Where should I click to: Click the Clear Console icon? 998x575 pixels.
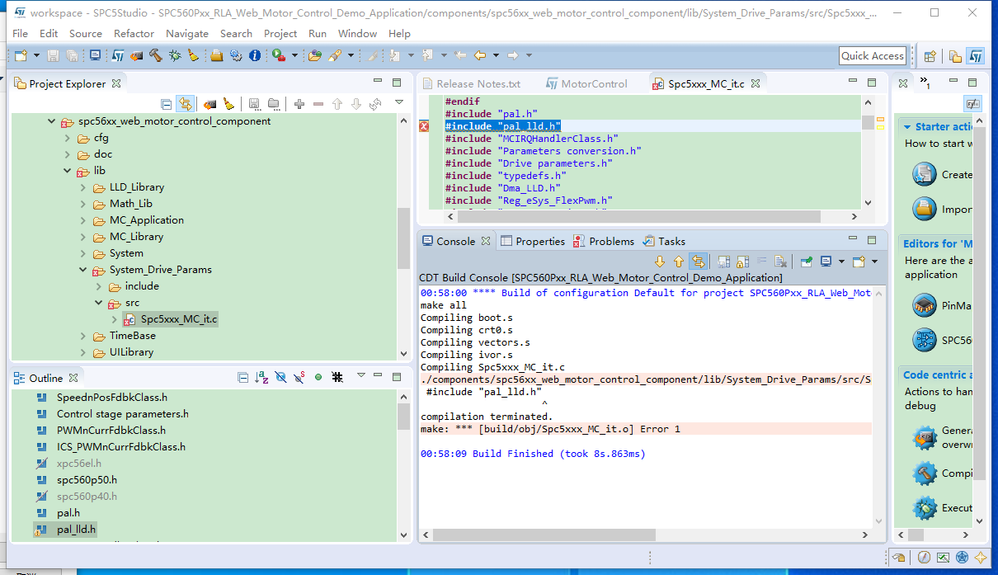pos(780,262)
